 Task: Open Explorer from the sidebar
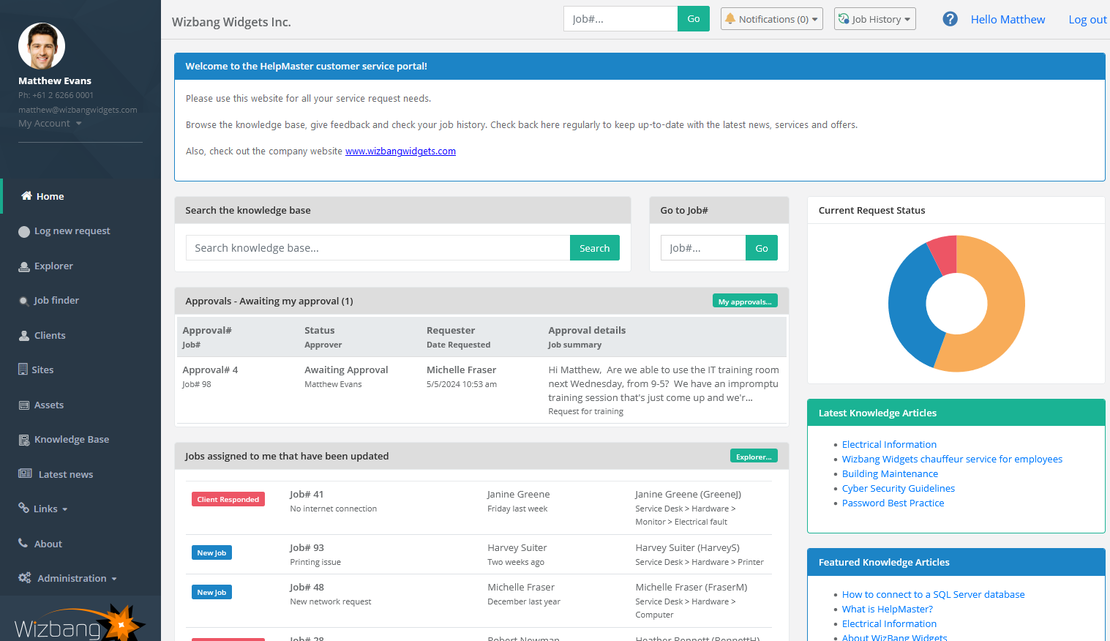tap(54, 266)
